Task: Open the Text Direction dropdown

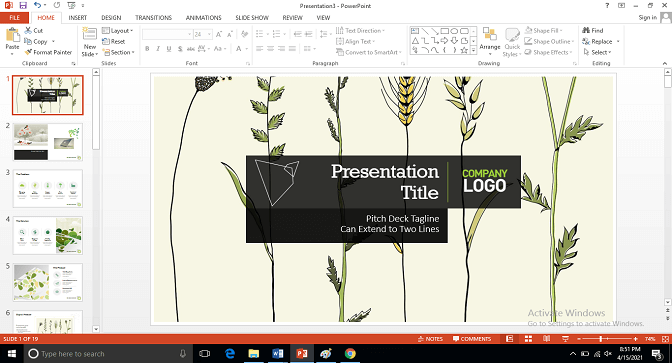Action: [x=360, y=30]
